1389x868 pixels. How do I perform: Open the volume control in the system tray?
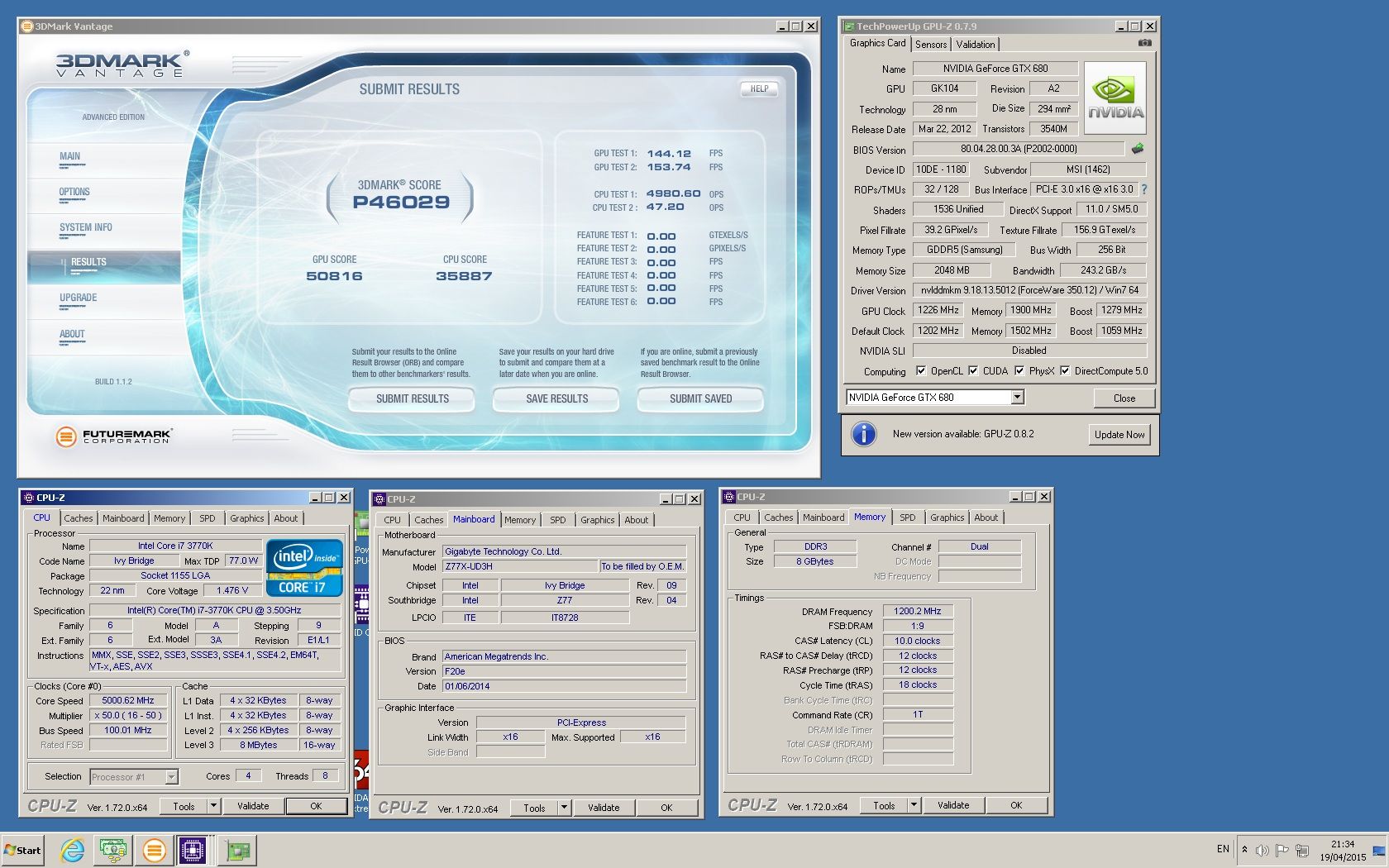[1263, 850]
